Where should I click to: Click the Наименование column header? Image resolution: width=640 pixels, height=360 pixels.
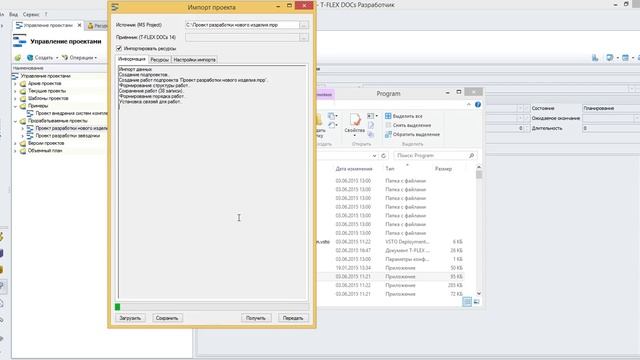60,68
